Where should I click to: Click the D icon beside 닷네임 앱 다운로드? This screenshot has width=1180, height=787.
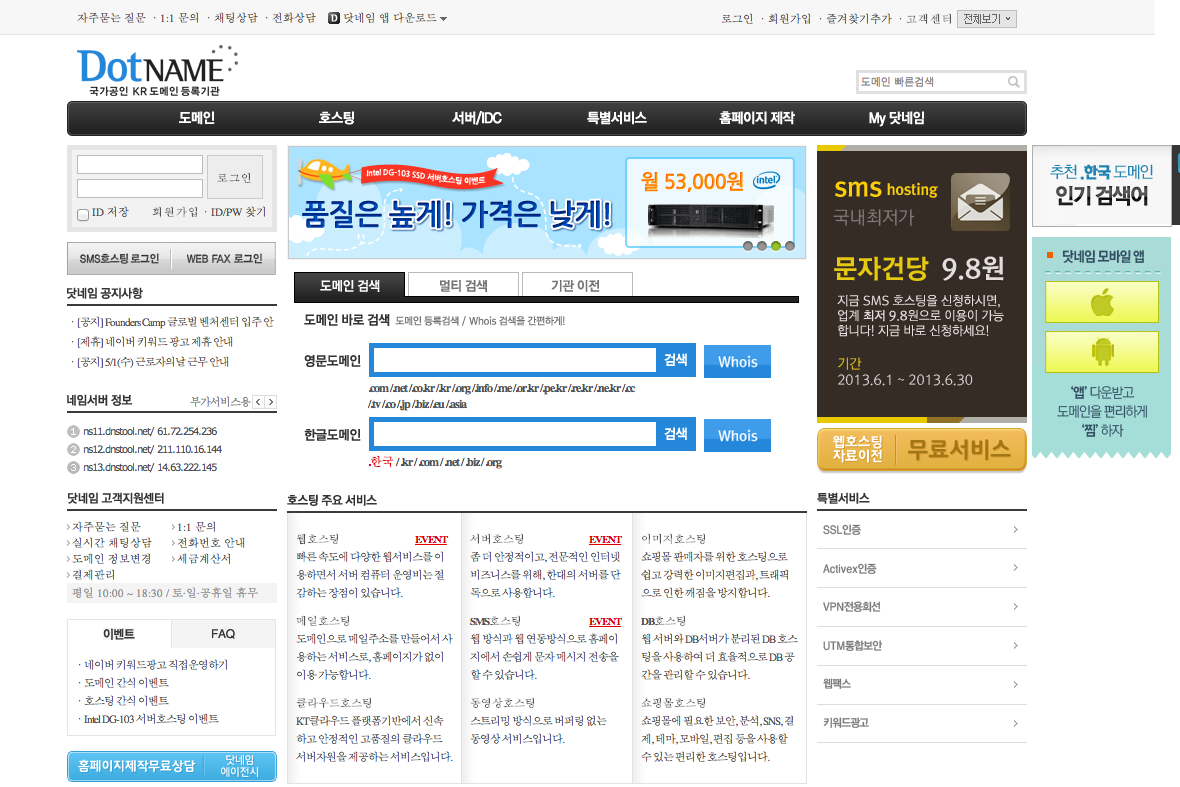[x=334, y=18]
